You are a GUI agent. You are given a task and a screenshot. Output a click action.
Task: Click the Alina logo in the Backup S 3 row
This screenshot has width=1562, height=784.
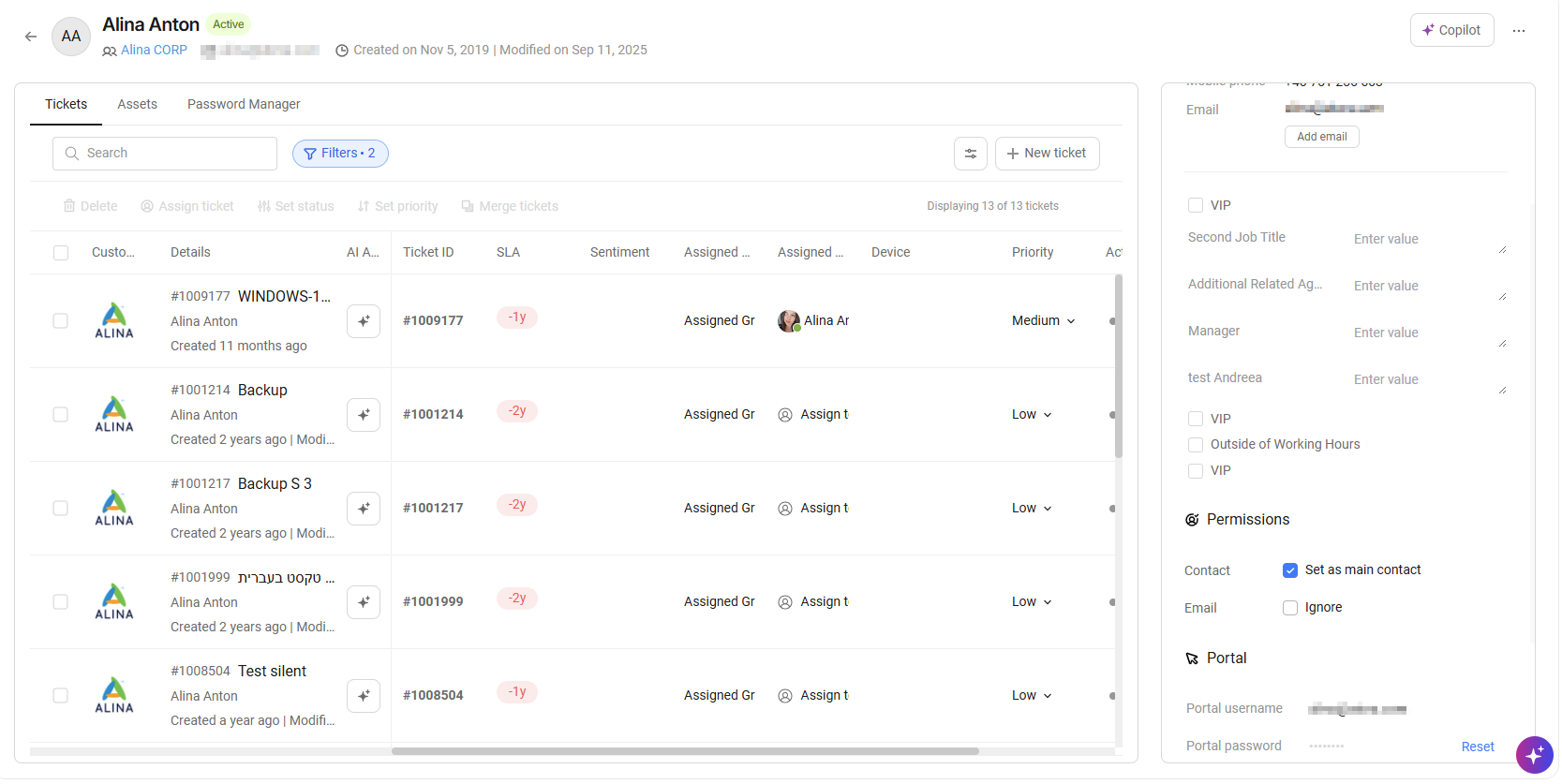(x=114, y=508)
